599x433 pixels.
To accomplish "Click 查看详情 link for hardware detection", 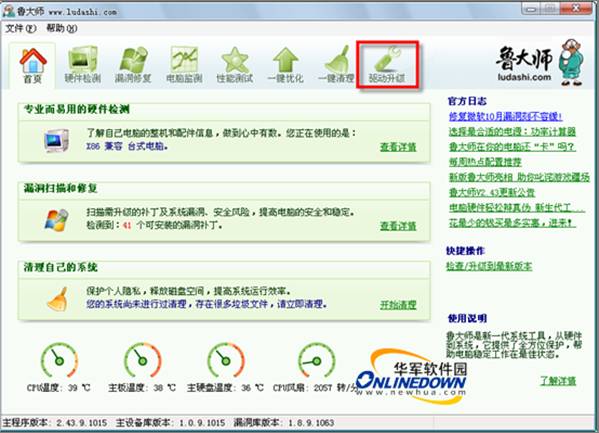I will click(x=398, y=147).
